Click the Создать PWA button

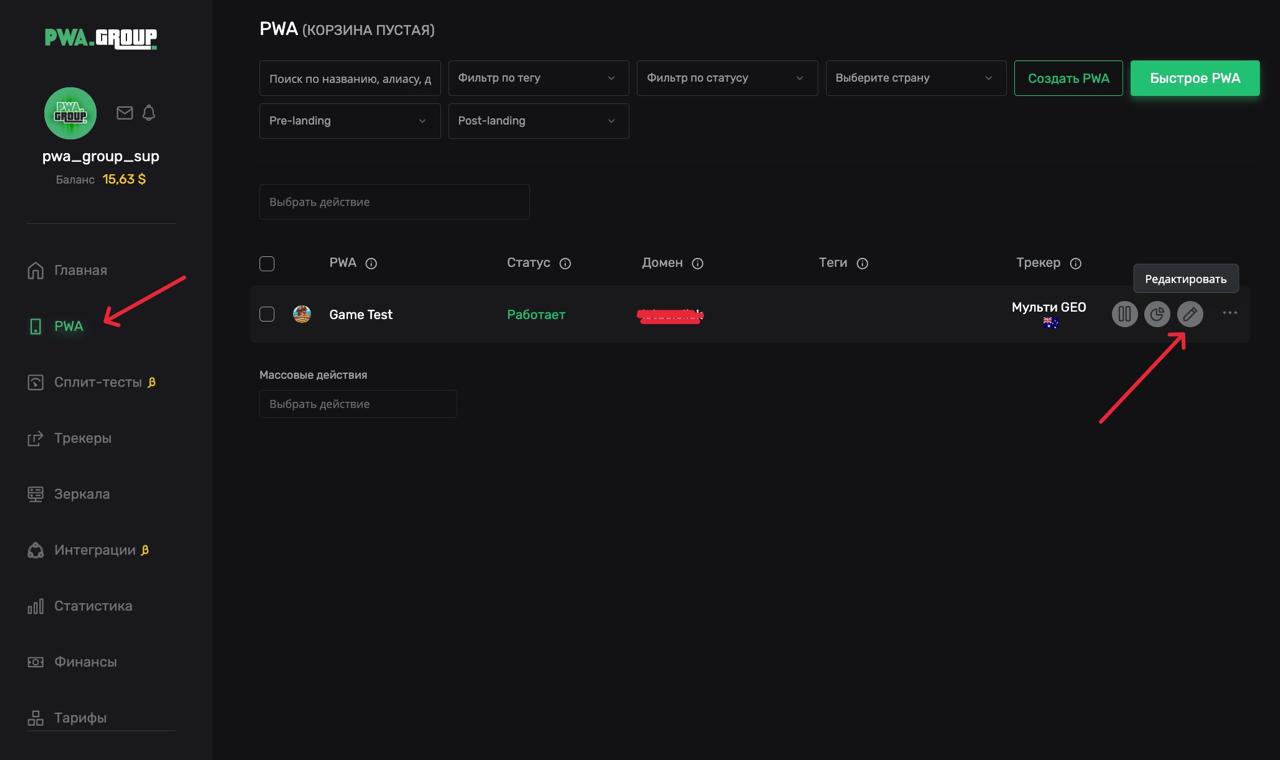point(1068,78)
